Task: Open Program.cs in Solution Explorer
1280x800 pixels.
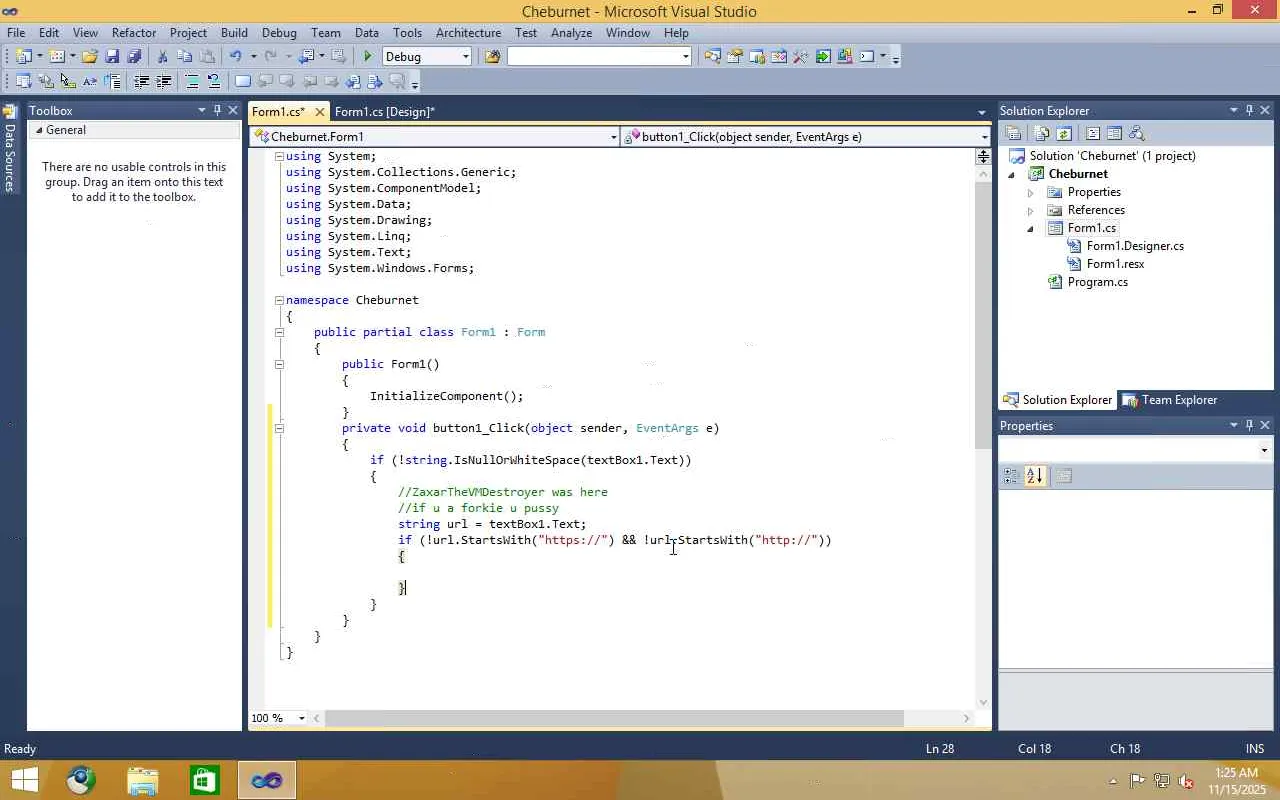Action: [1097, 282]
